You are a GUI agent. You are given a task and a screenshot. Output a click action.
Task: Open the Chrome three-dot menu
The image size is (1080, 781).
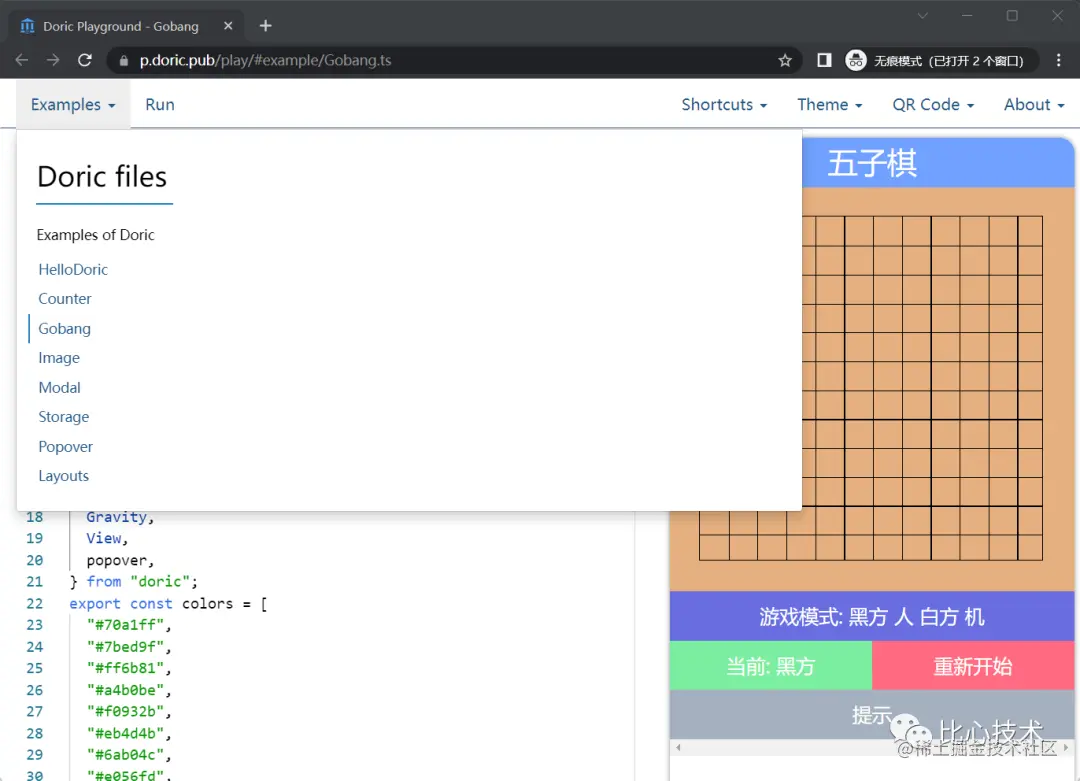(1059, 61)
